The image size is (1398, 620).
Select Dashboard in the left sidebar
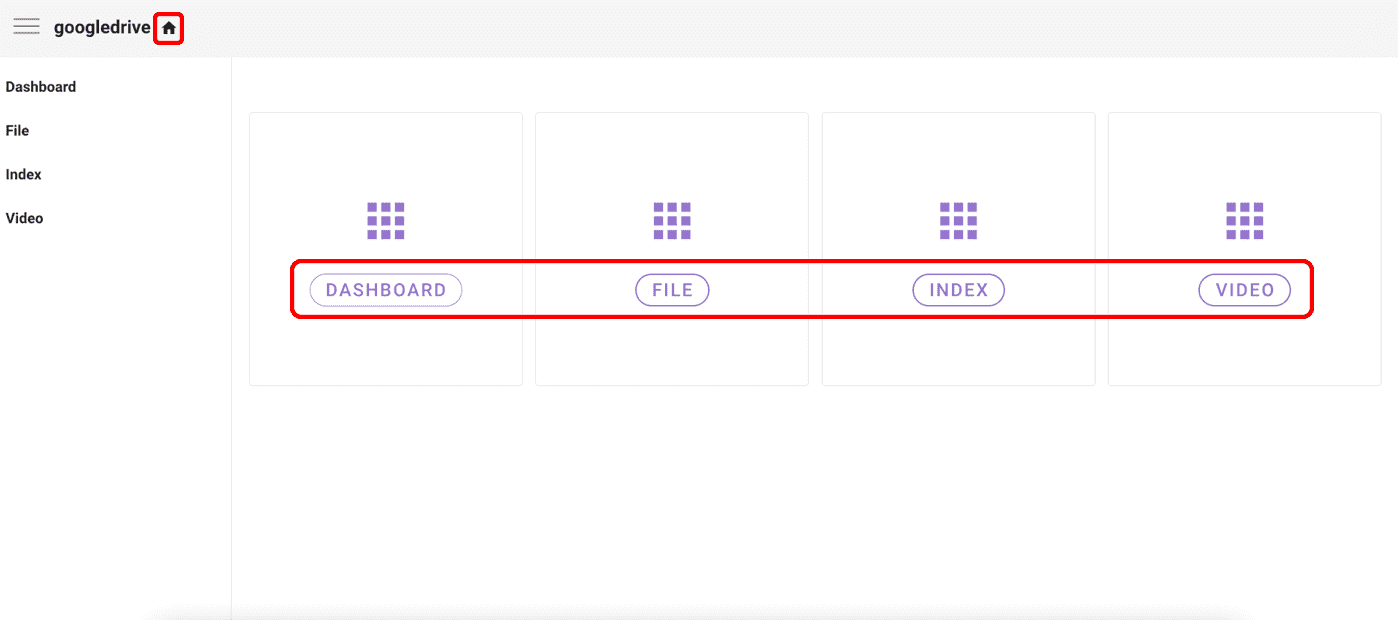coord(41,87)
